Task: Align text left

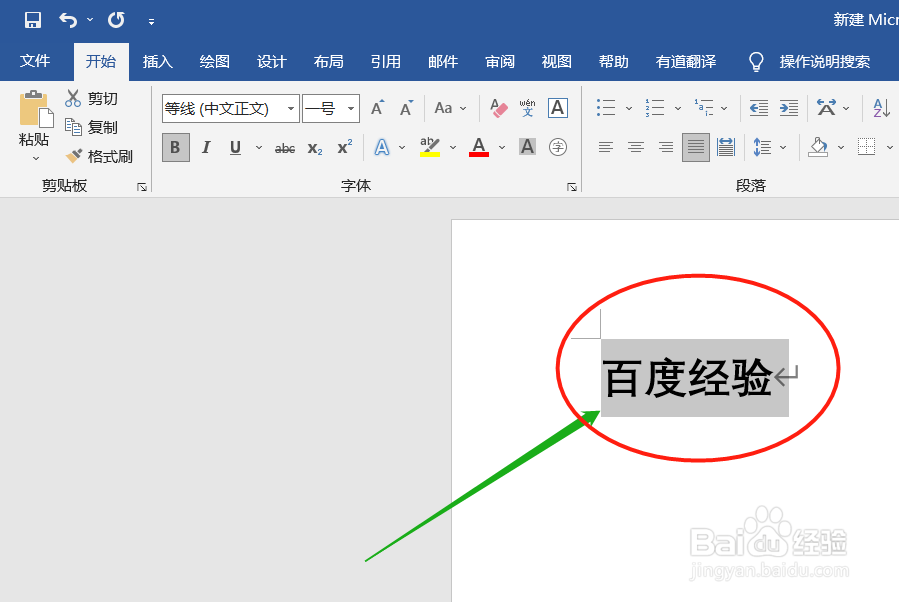Action: [x=606, y=147]
